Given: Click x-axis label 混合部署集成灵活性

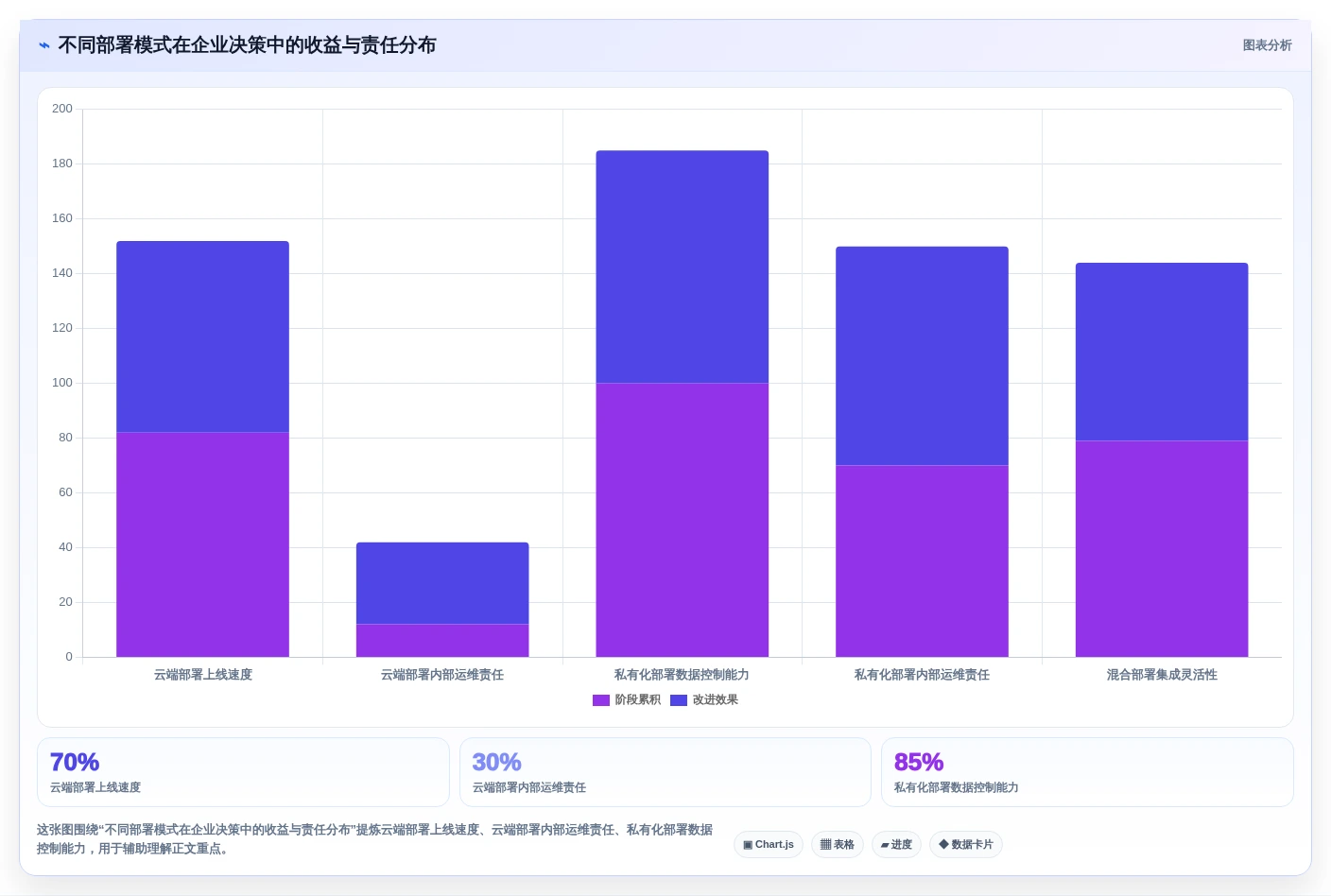Looking at the screenshot, I should point(1162,675).
